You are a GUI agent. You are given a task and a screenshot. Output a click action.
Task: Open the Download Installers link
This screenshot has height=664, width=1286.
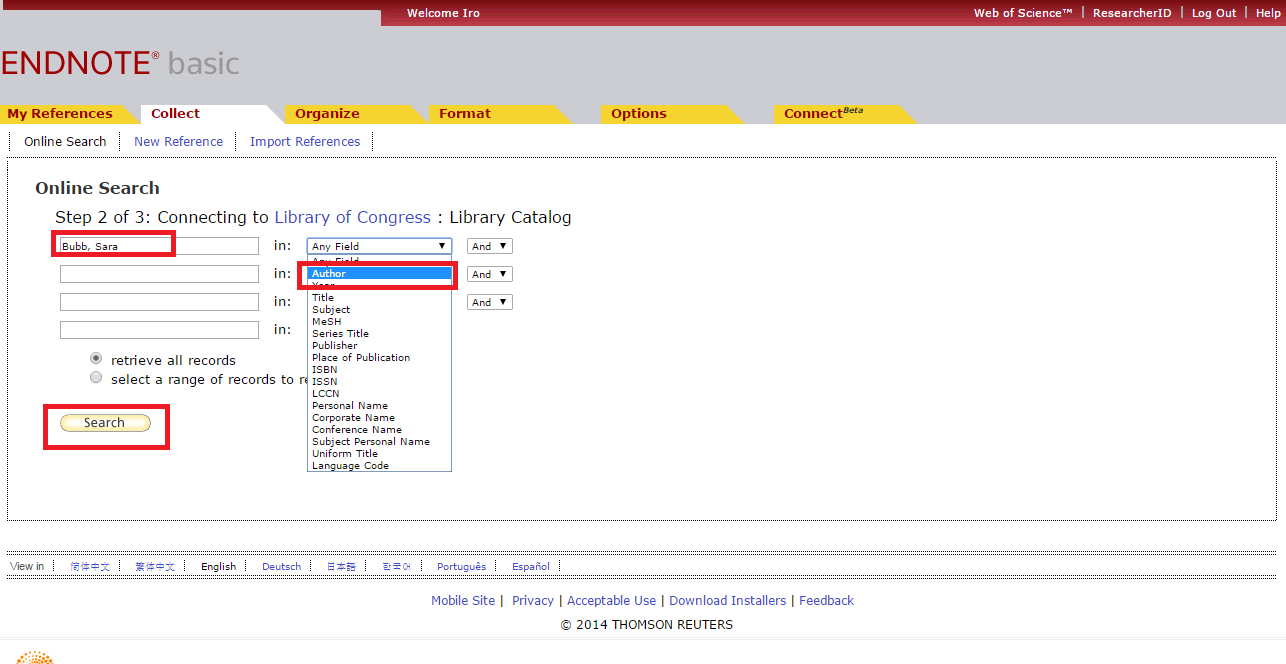(728, 600)
